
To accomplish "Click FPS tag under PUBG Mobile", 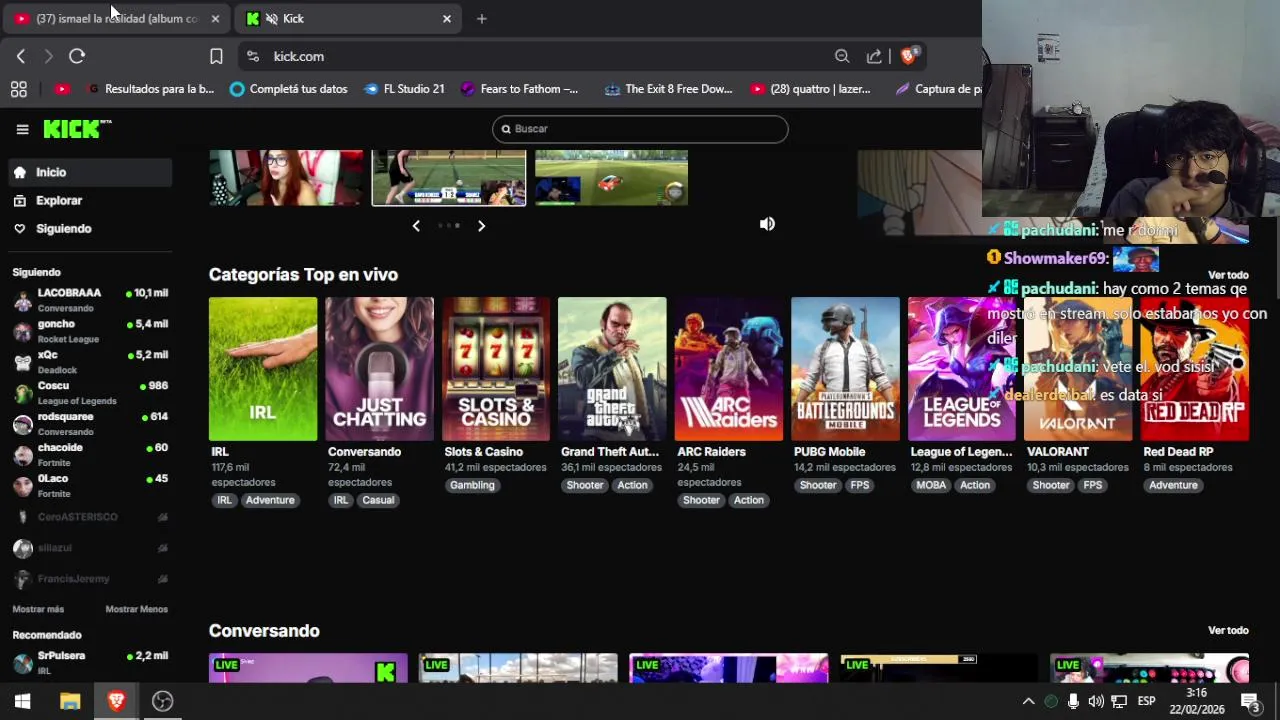I will (860, 485).
